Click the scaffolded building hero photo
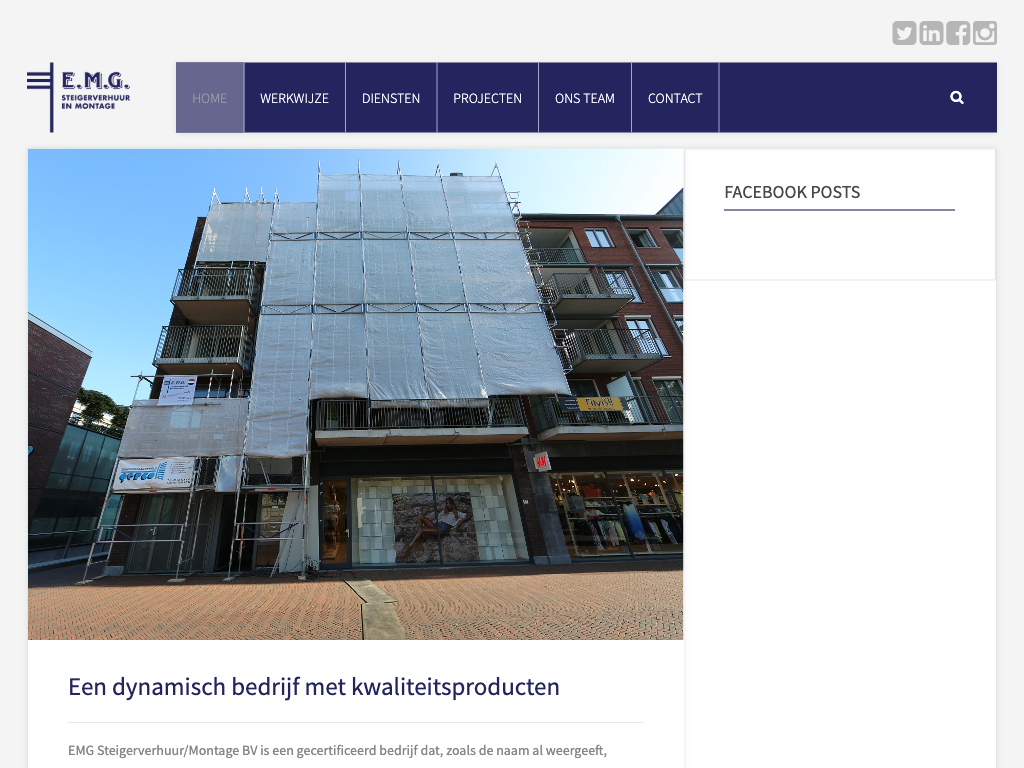Screen dimensions: 1024x768 pyautogui.click(x=355, y=394)
